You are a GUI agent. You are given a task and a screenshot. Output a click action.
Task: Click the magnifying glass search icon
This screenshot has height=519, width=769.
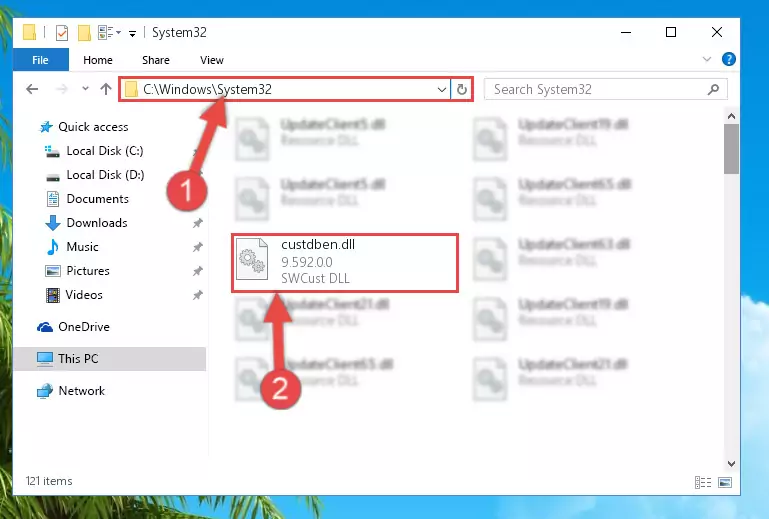(x=714, y=89)
